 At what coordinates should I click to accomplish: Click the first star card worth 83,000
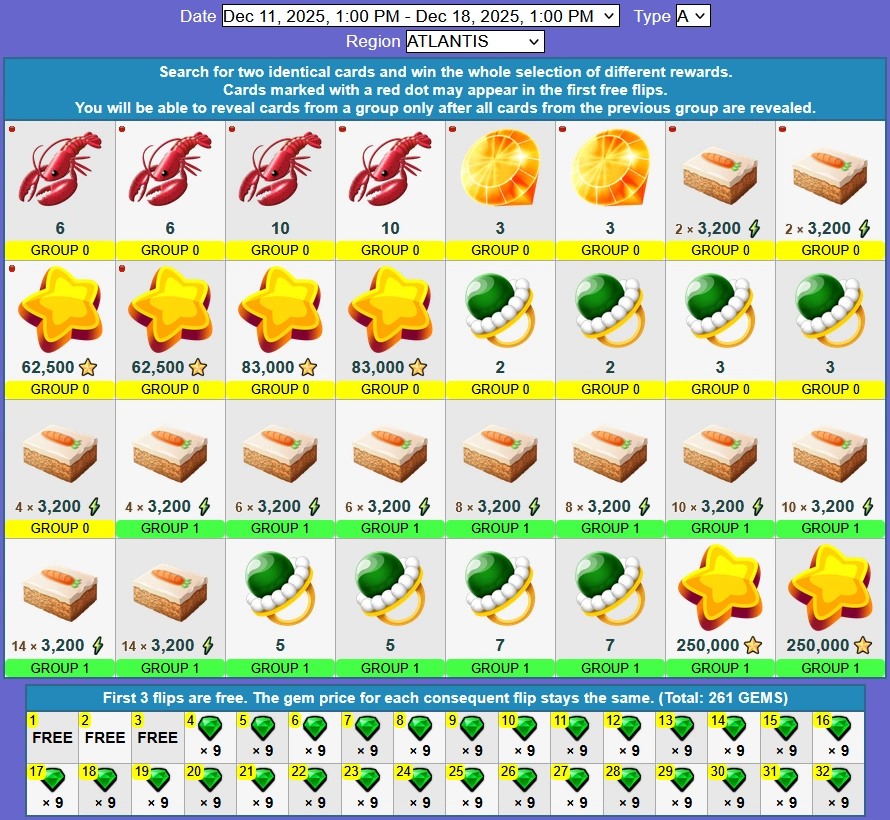(x=280, y=330)
